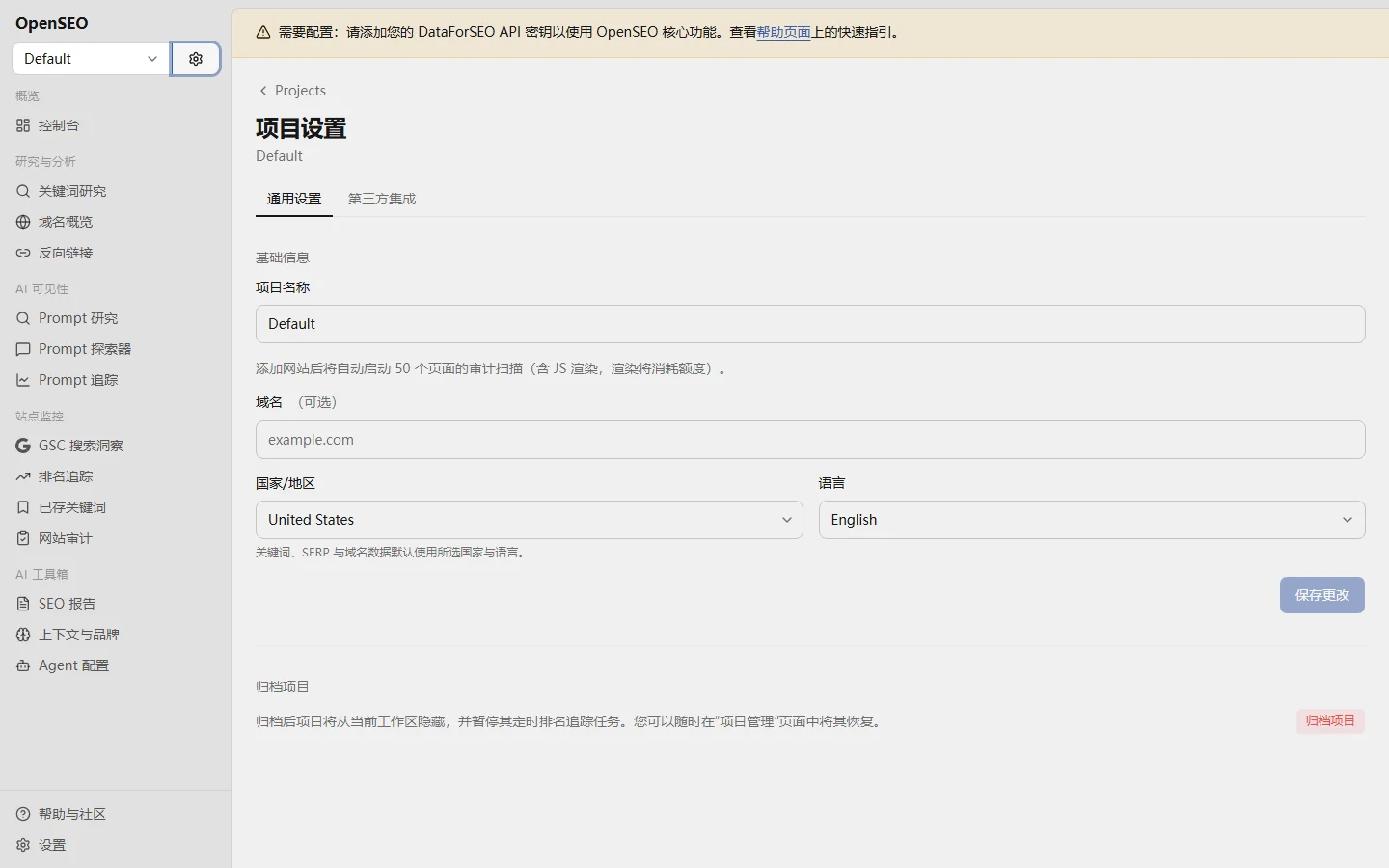Open the 语言 English dropdown
The width and height of the screenshot is (1389, 868).
point(1092,520)
